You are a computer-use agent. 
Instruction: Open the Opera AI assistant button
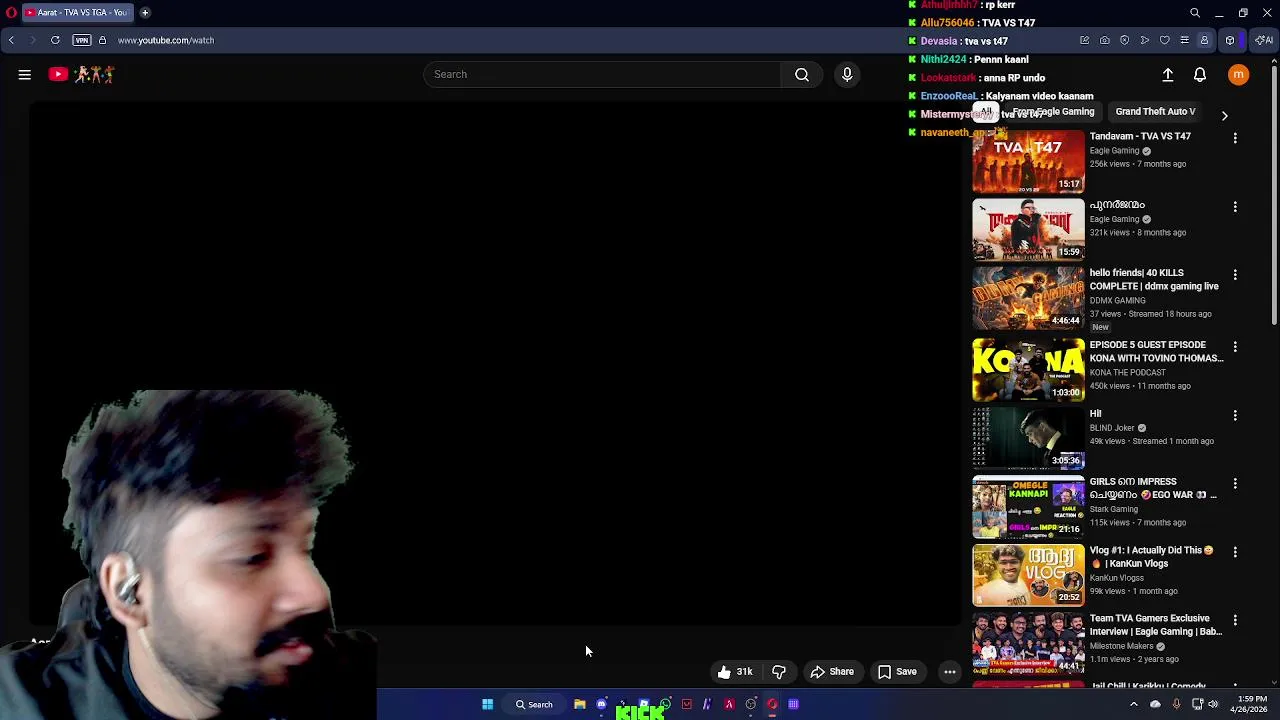coord(1264,40)
